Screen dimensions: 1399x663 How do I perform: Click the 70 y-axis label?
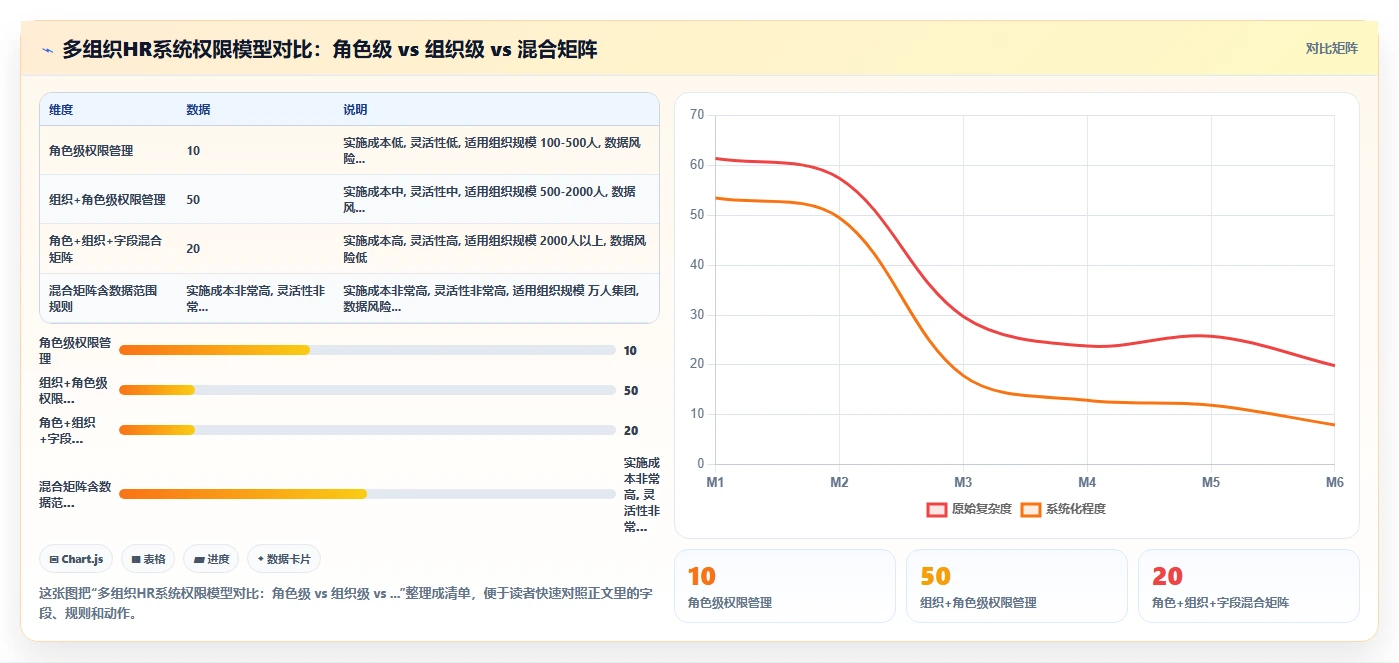coord(697,115)
